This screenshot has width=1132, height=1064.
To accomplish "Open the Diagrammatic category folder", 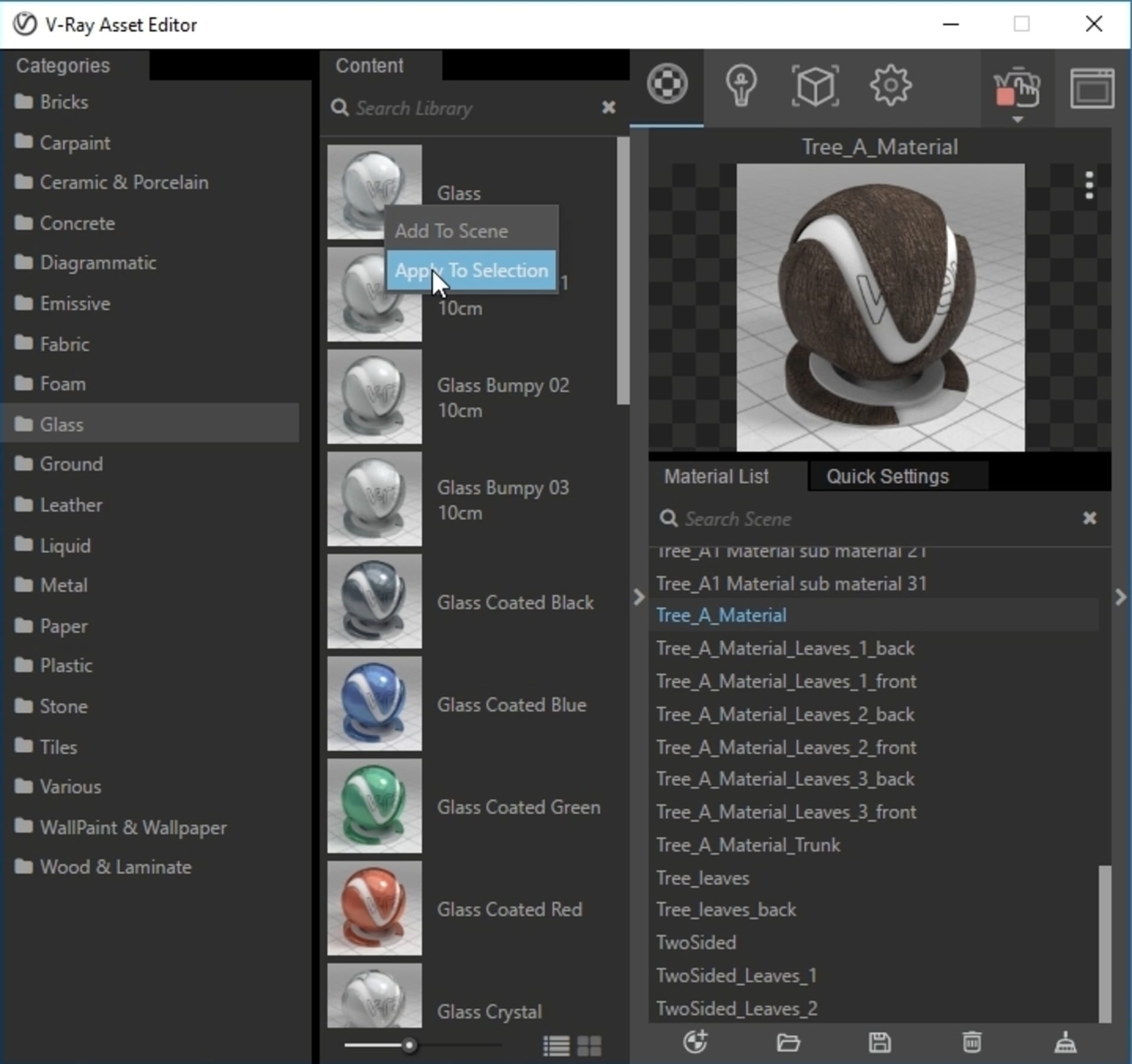I will click(x=85, y=262).
